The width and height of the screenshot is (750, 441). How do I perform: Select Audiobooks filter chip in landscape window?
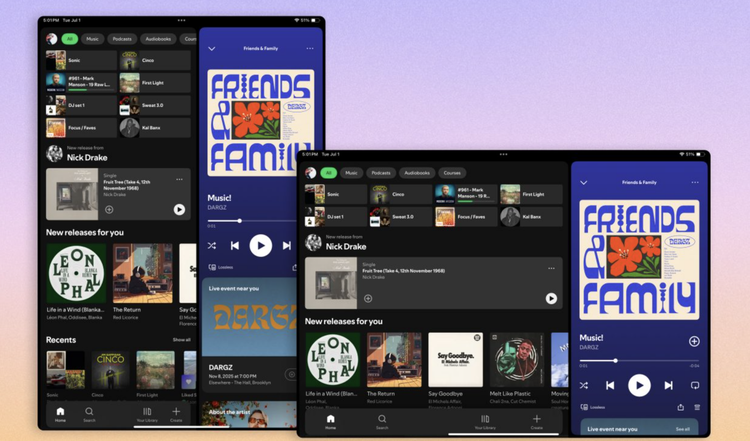417,173
